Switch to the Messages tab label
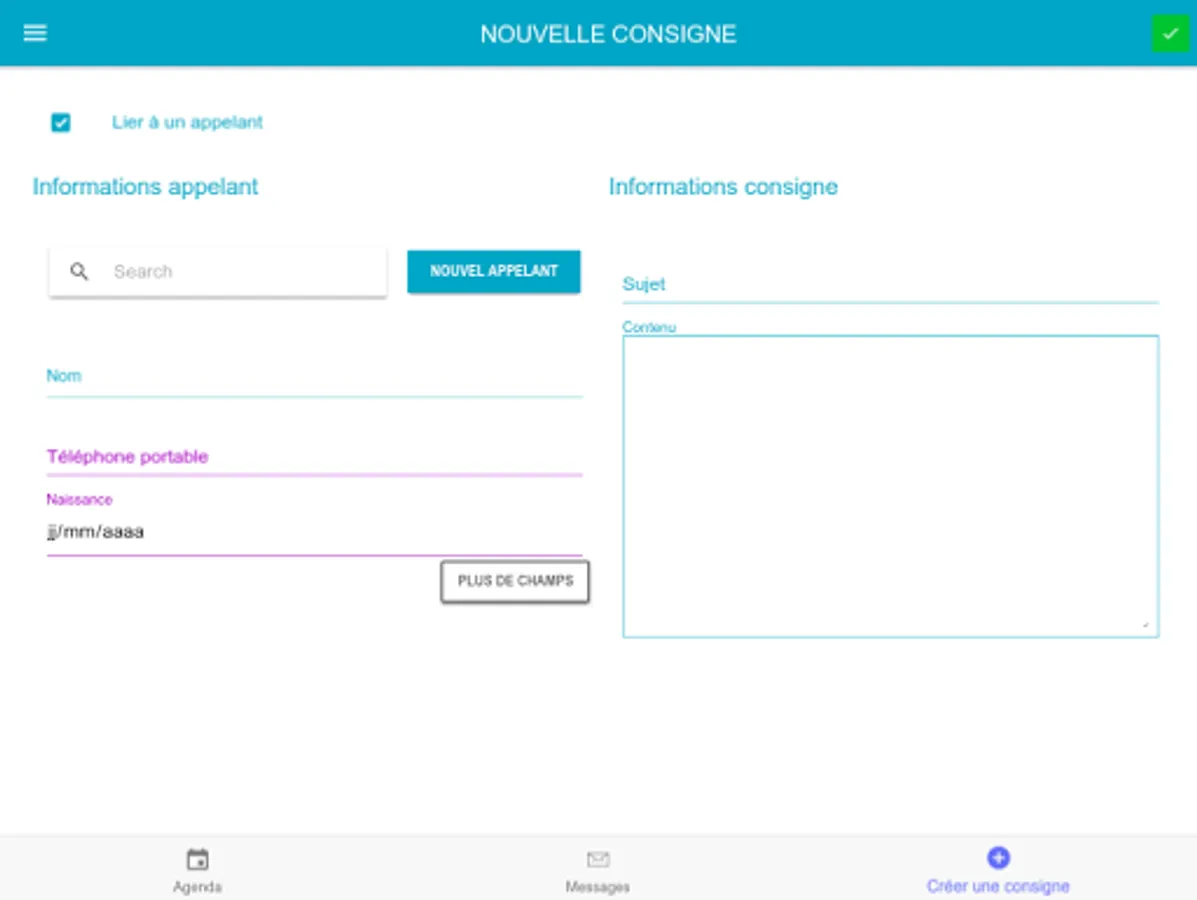This screenshot has height=900, width=1197. [x=598, y=886]
